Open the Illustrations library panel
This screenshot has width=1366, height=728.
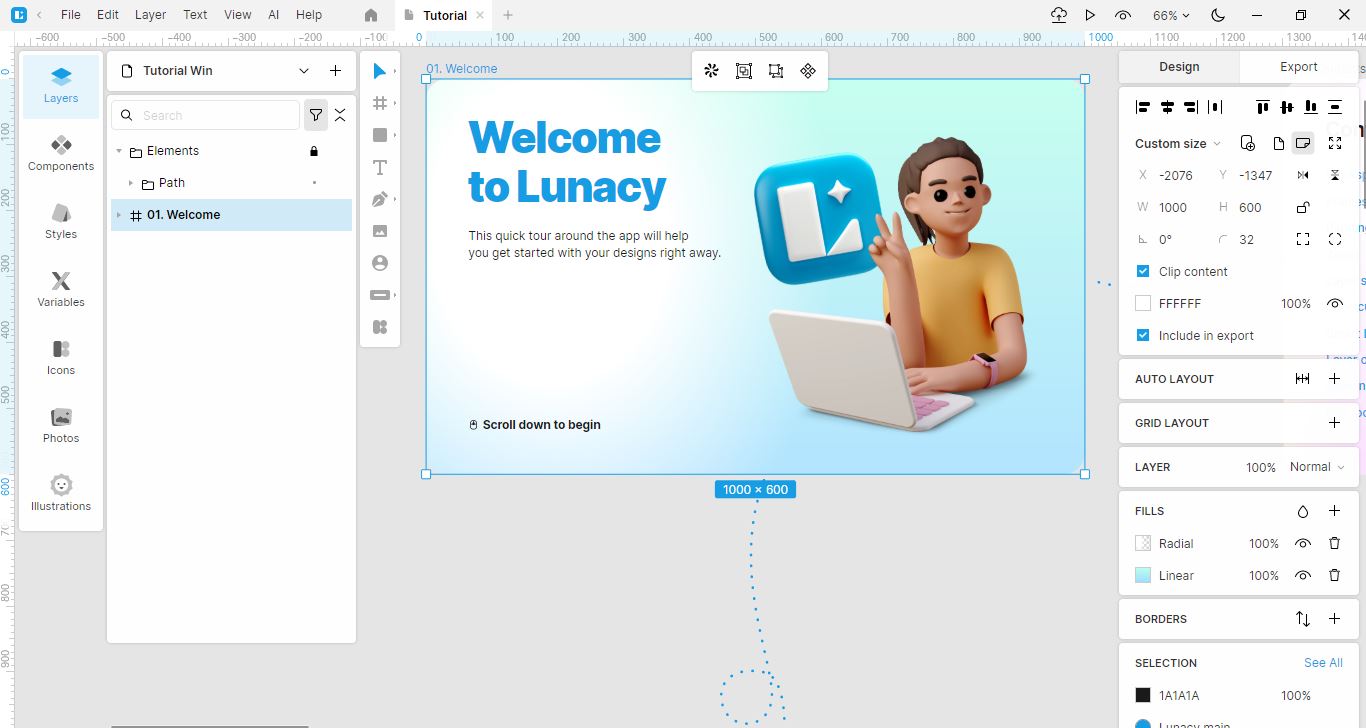point(61,494)
